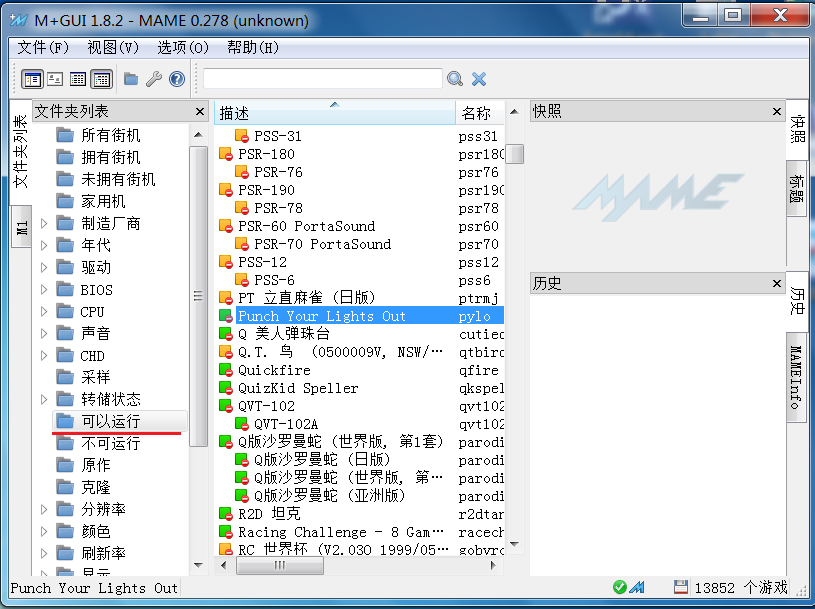815x609 pixels.
Task: Open the 帮助(H) menu
Action: click(x=253, y=48)
